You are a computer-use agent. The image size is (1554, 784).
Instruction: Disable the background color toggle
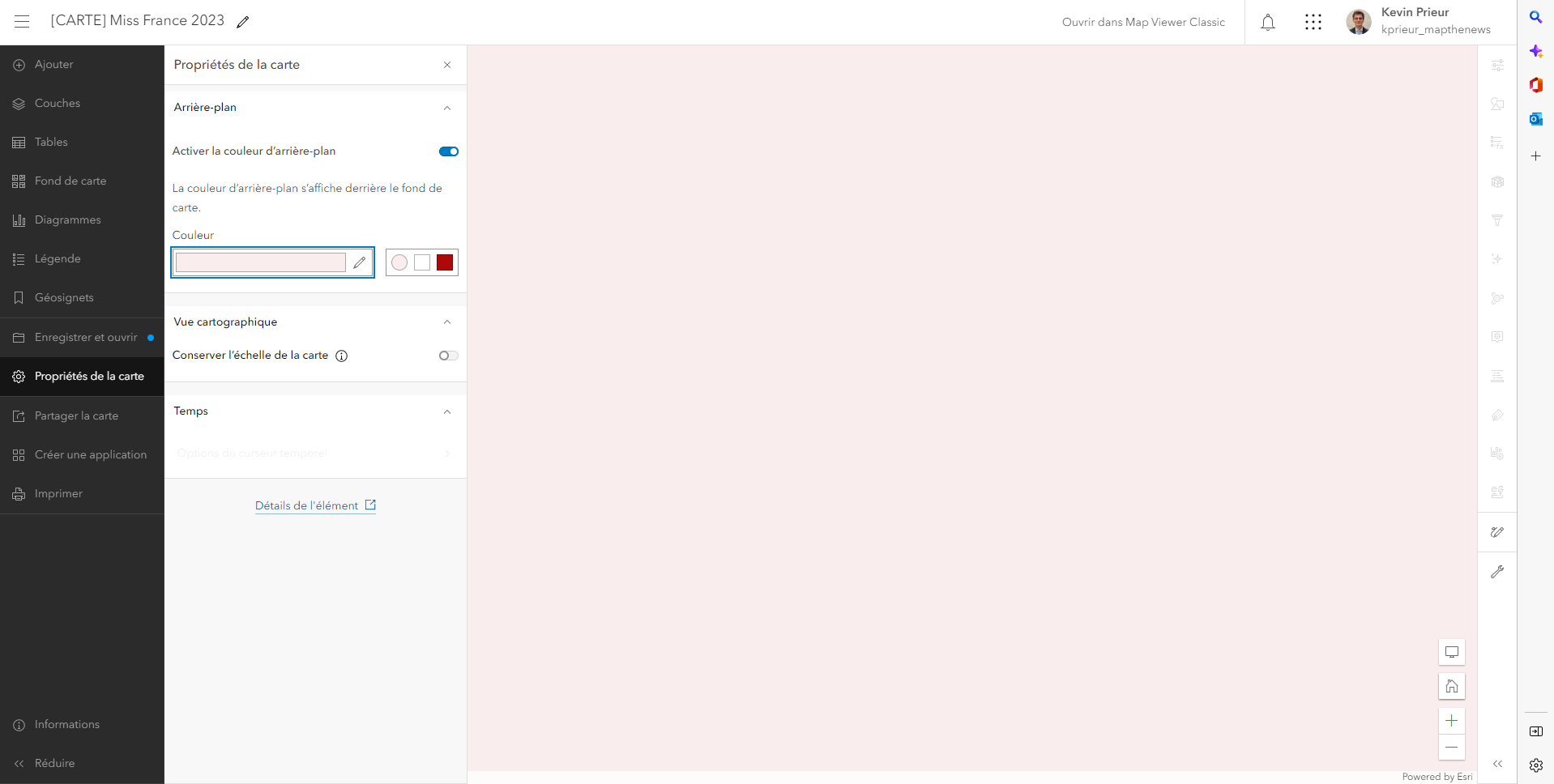click(448, 151)
